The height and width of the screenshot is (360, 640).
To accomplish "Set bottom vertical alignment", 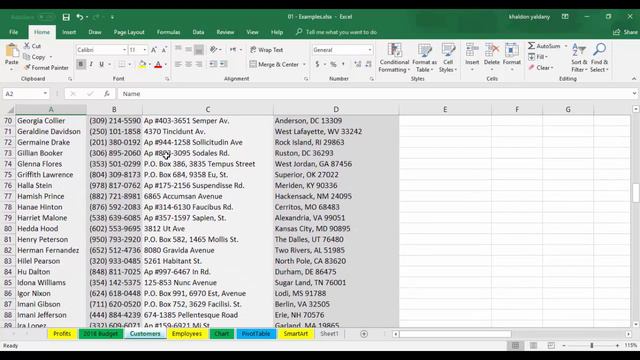I will (199, 50).
